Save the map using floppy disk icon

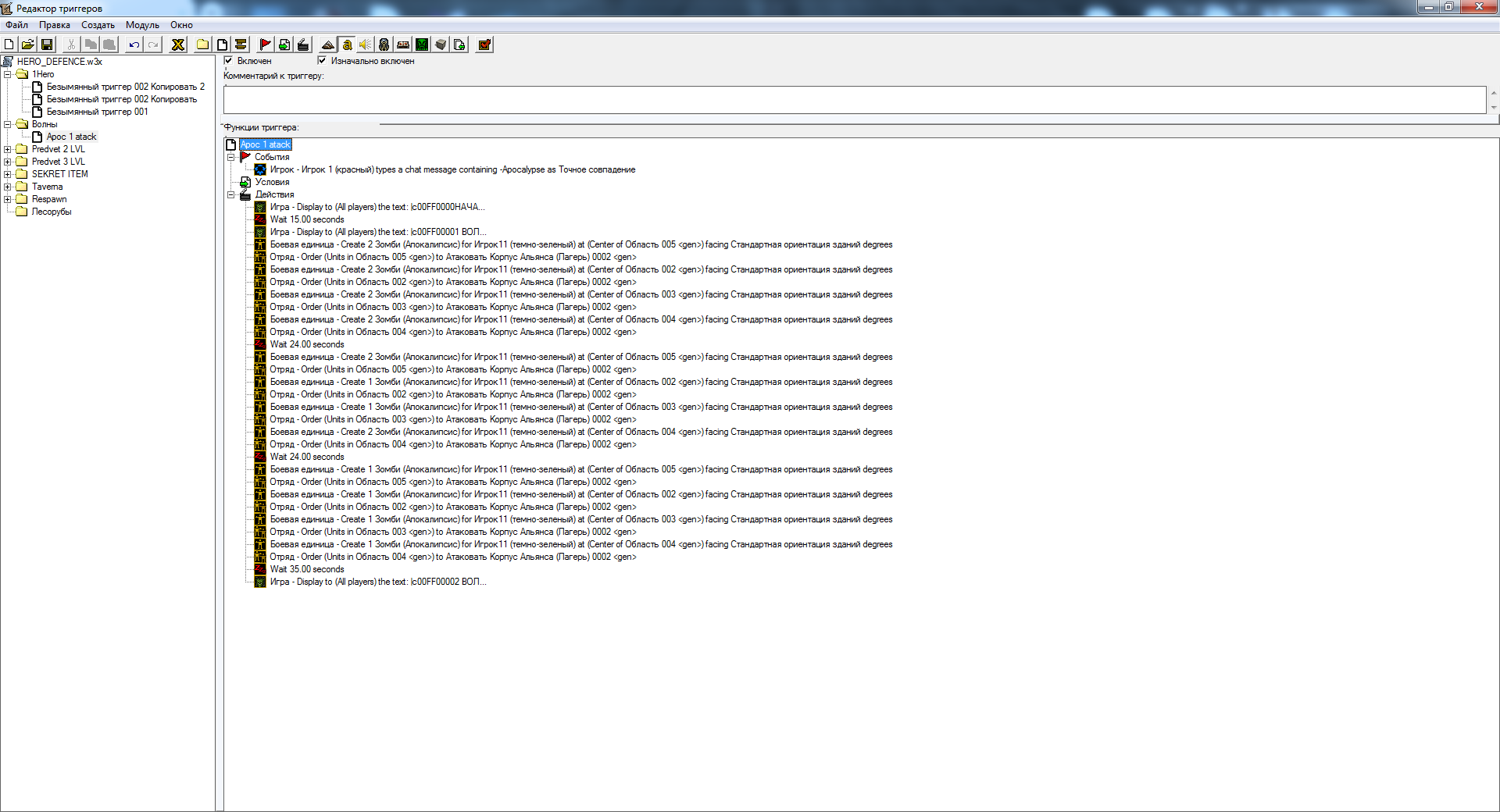point(47,45)
